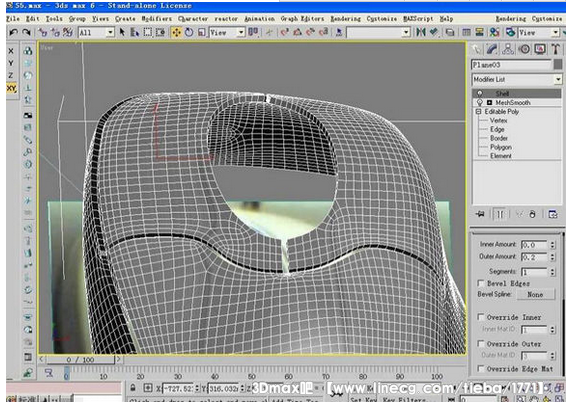Viewport: 573px width, 405px height.
Task: Toggle Window/Crossing selection mode
Action: [x=160, y=33]
